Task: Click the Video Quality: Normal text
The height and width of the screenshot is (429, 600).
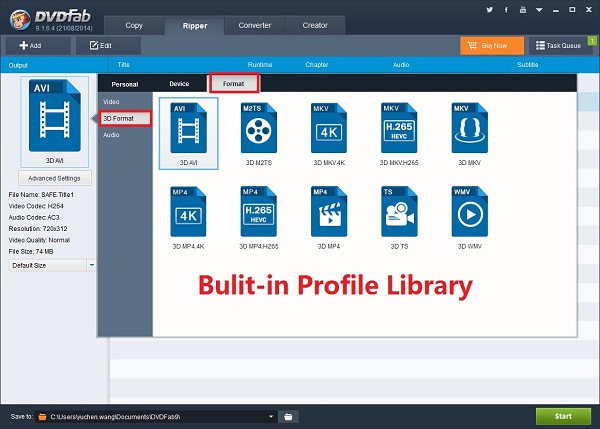Action: (x=39, y=240)
